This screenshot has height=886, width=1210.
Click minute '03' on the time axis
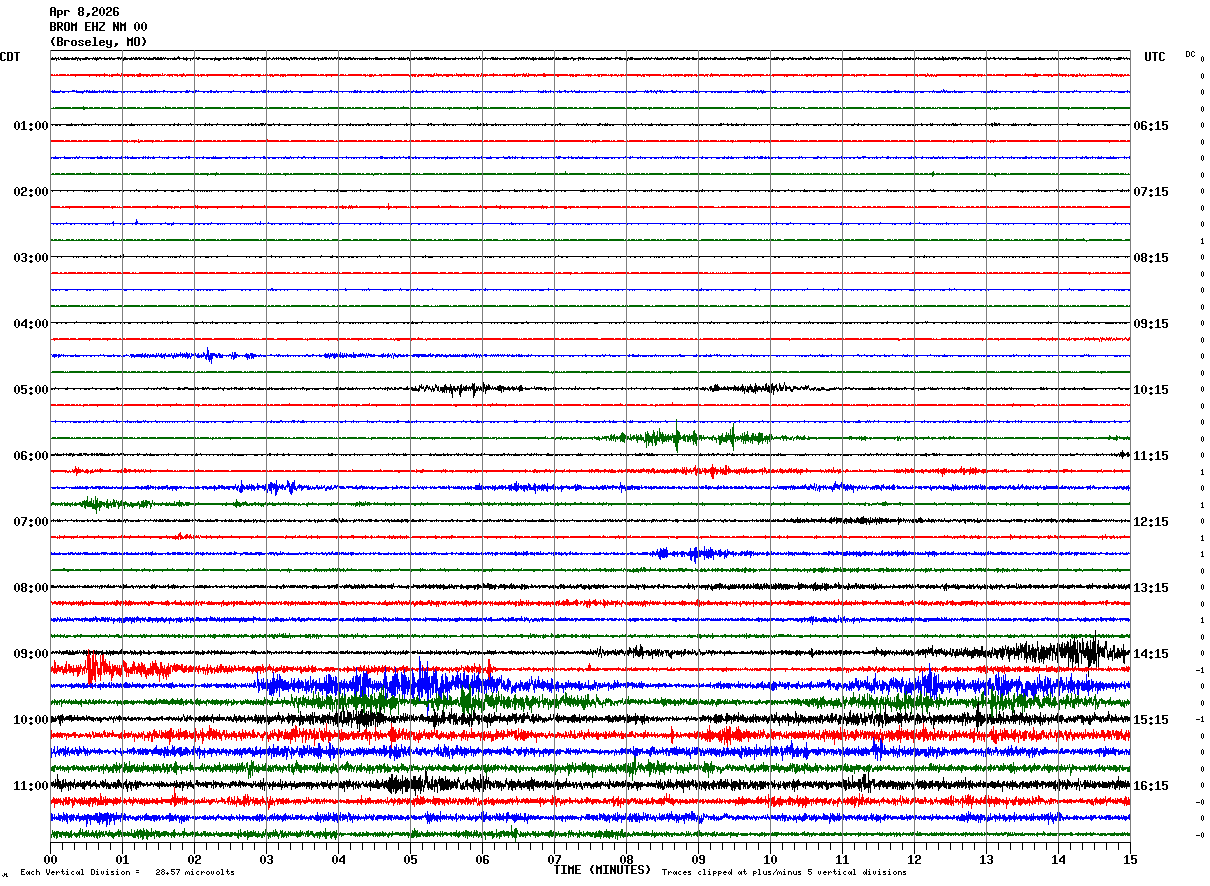pos(266,859)
